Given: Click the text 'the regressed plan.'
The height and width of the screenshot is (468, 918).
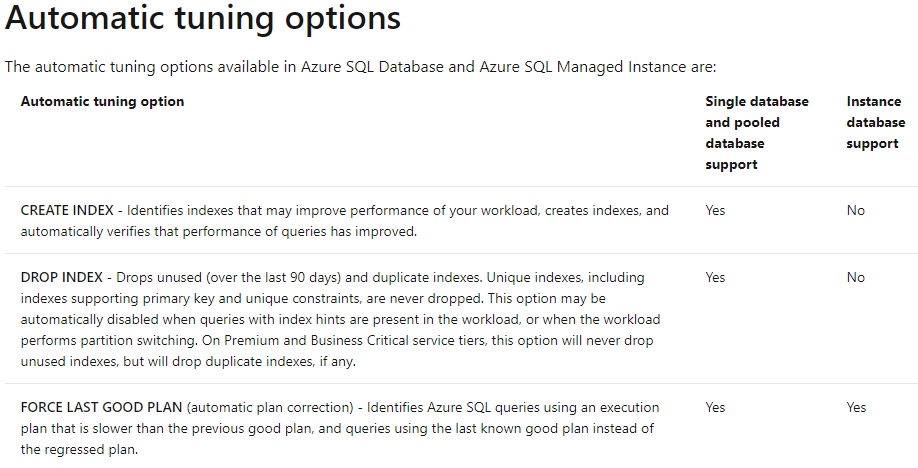Looking at the screenshot, I should [79, 449].
